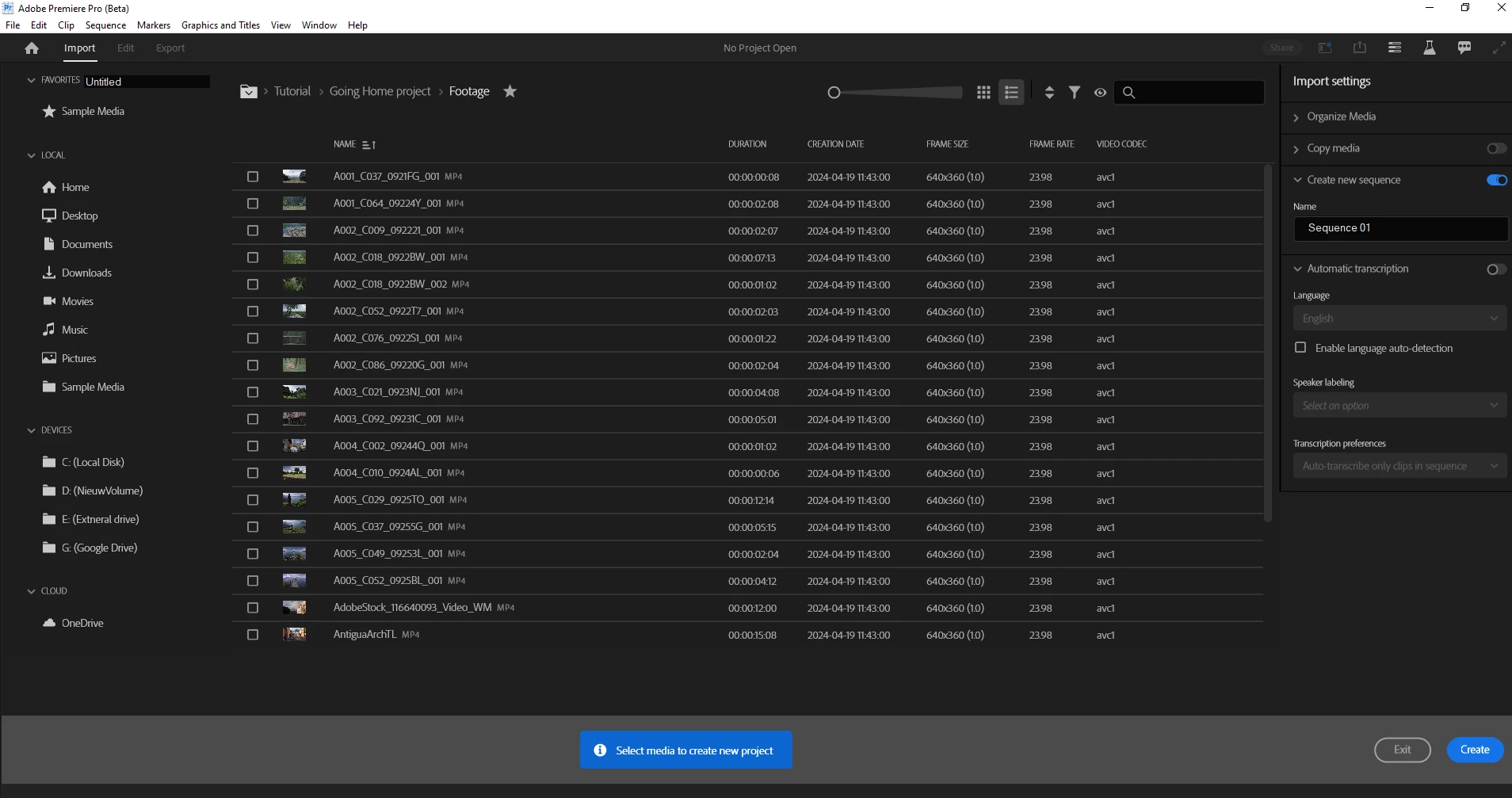
Task: Open the Language dropdown
Action: click(1399, 319)
